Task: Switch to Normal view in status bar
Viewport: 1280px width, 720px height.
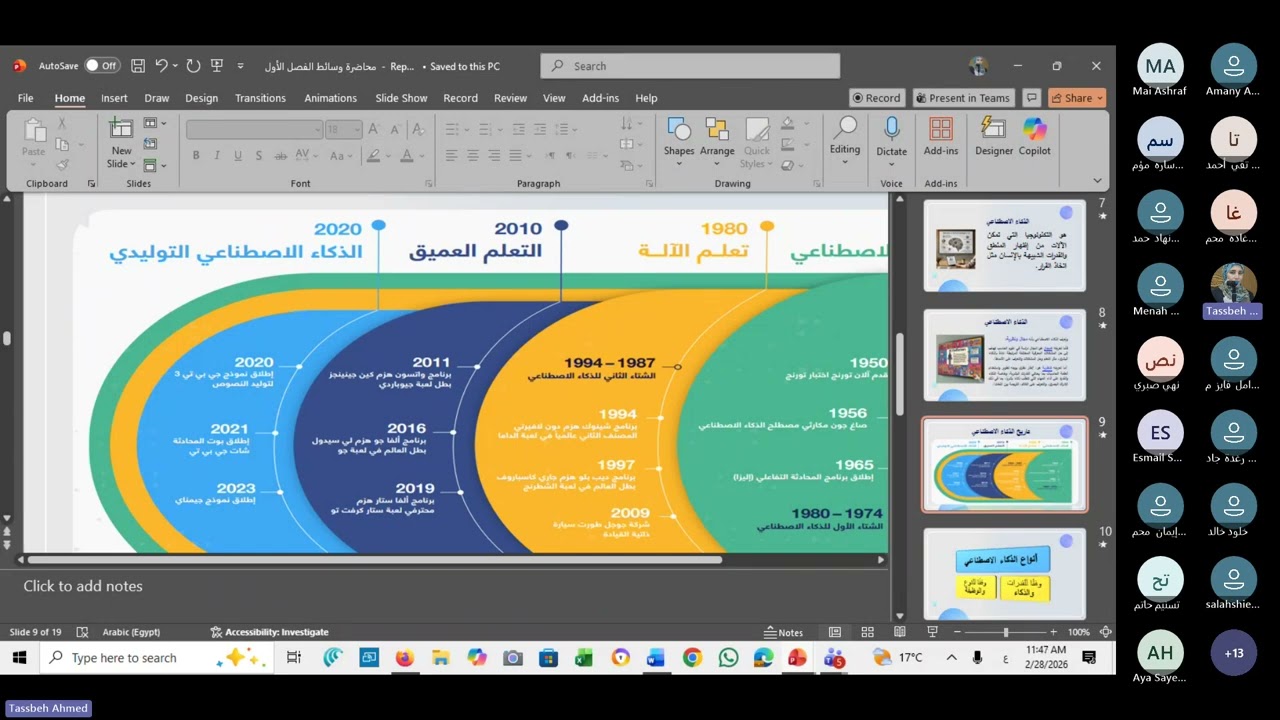Action: pyautogui.click(x=835, y=632)
